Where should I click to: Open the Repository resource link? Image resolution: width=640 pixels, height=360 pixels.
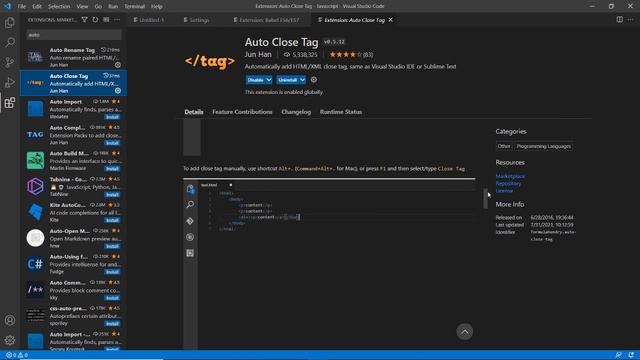508,183
